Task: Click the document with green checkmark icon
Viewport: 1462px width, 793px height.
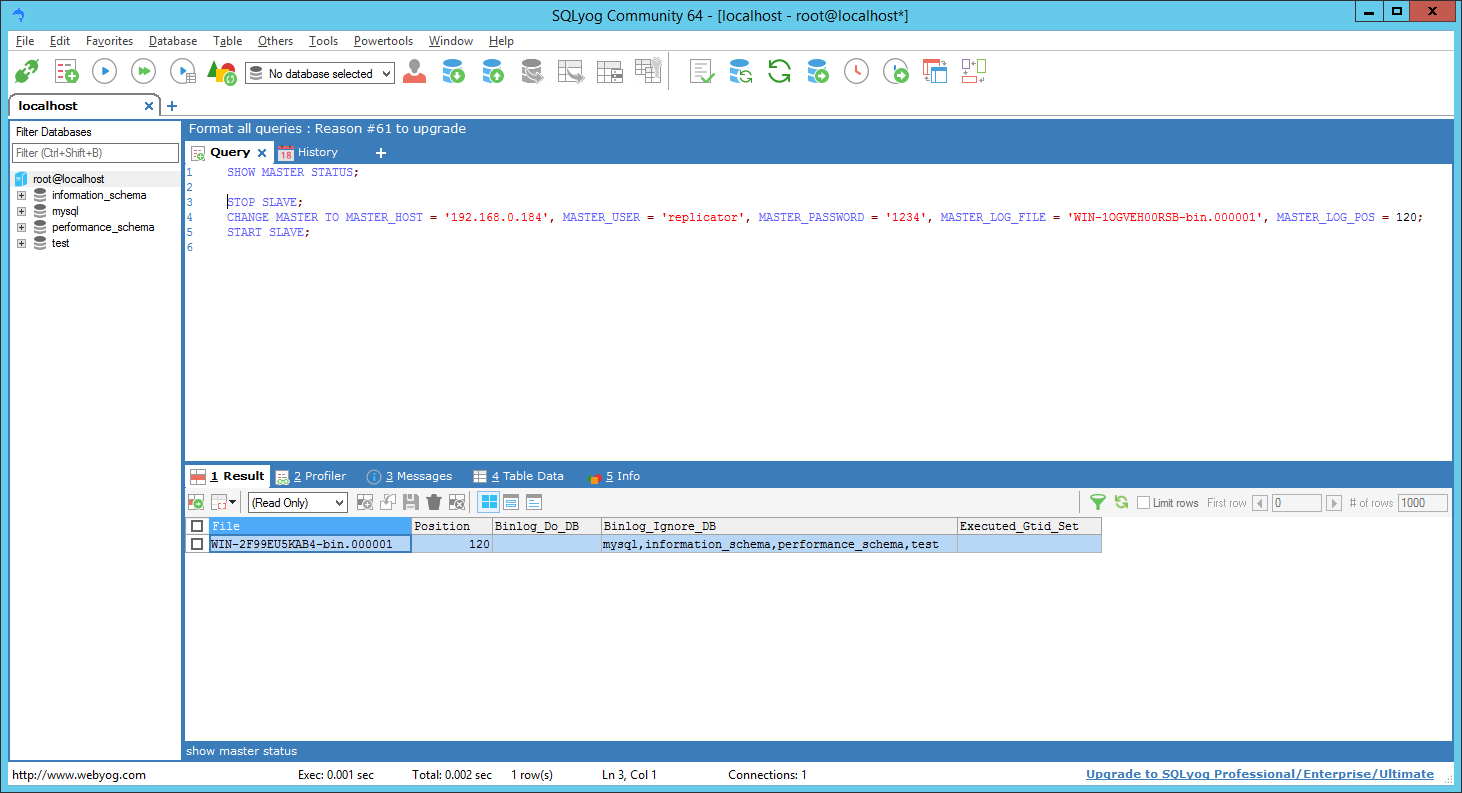Action: point(702,72)
